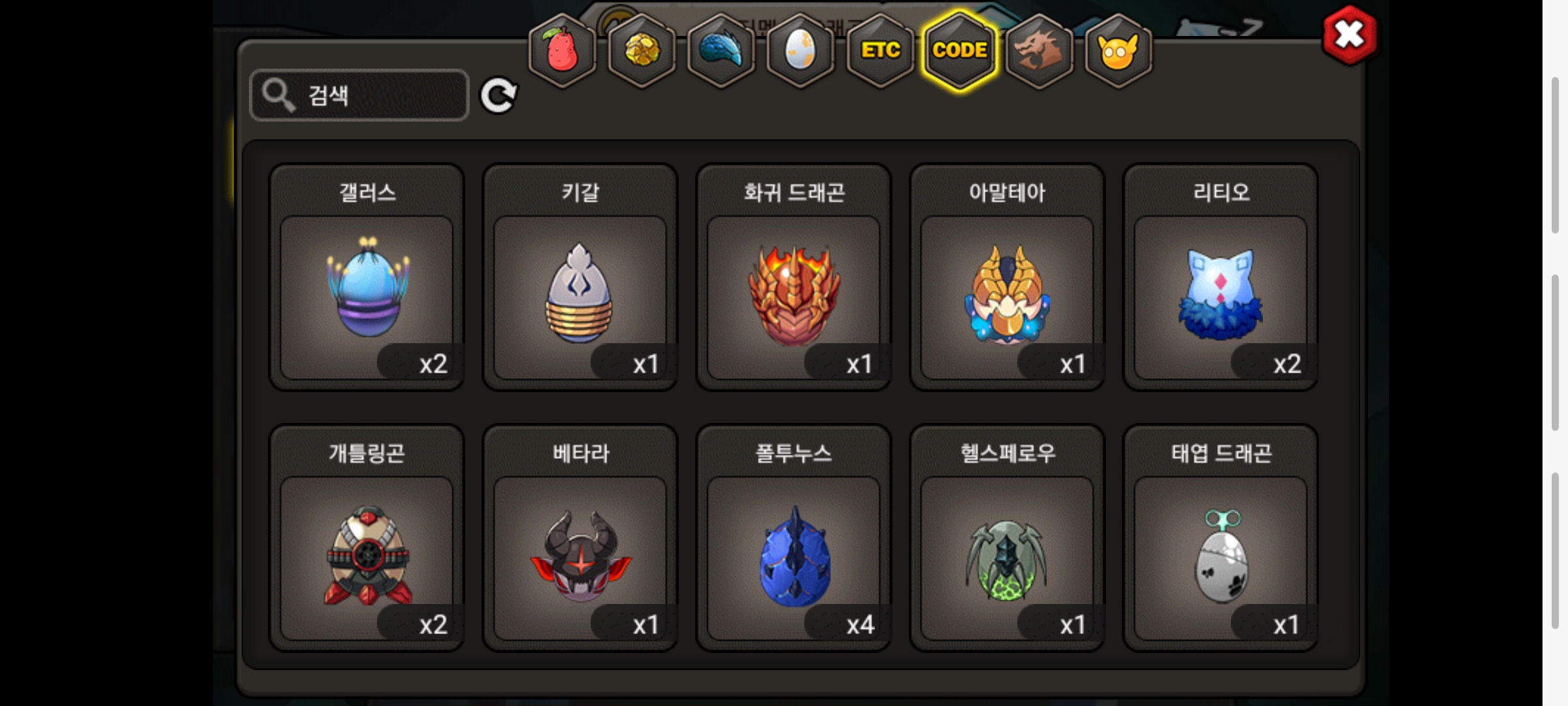Choose the 키갈 egg item
The height and width of the screenshot is (706, 1568).
(x=580, y=277)
